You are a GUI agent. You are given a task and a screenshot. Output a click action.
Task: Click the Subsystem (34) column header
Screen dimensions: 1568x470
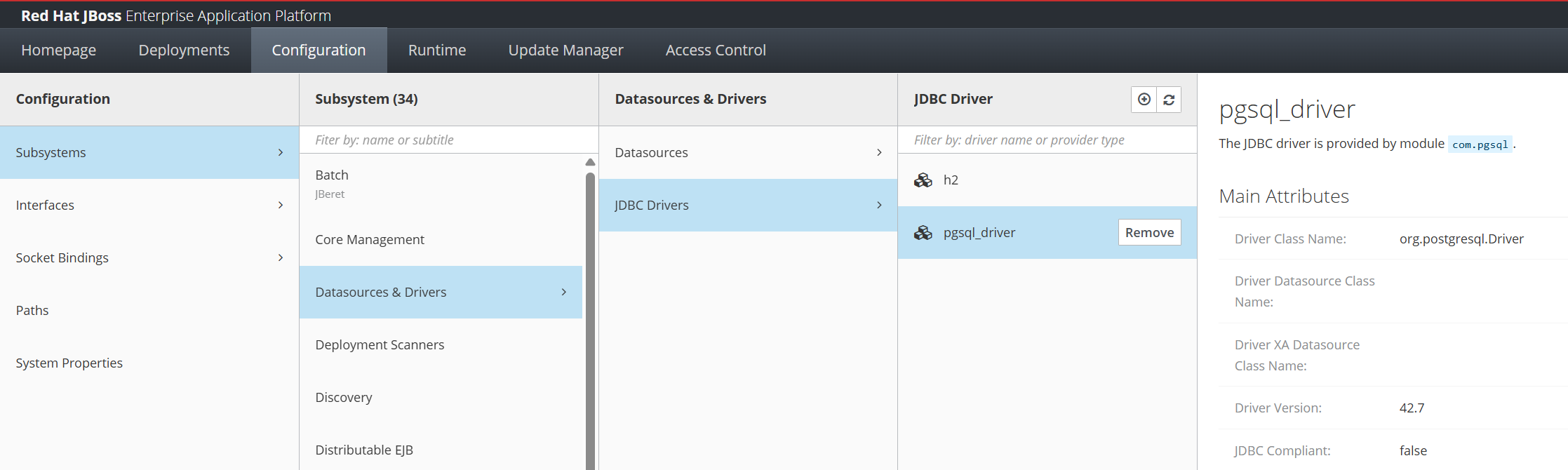pyautogui.click(x=366, y=99)
